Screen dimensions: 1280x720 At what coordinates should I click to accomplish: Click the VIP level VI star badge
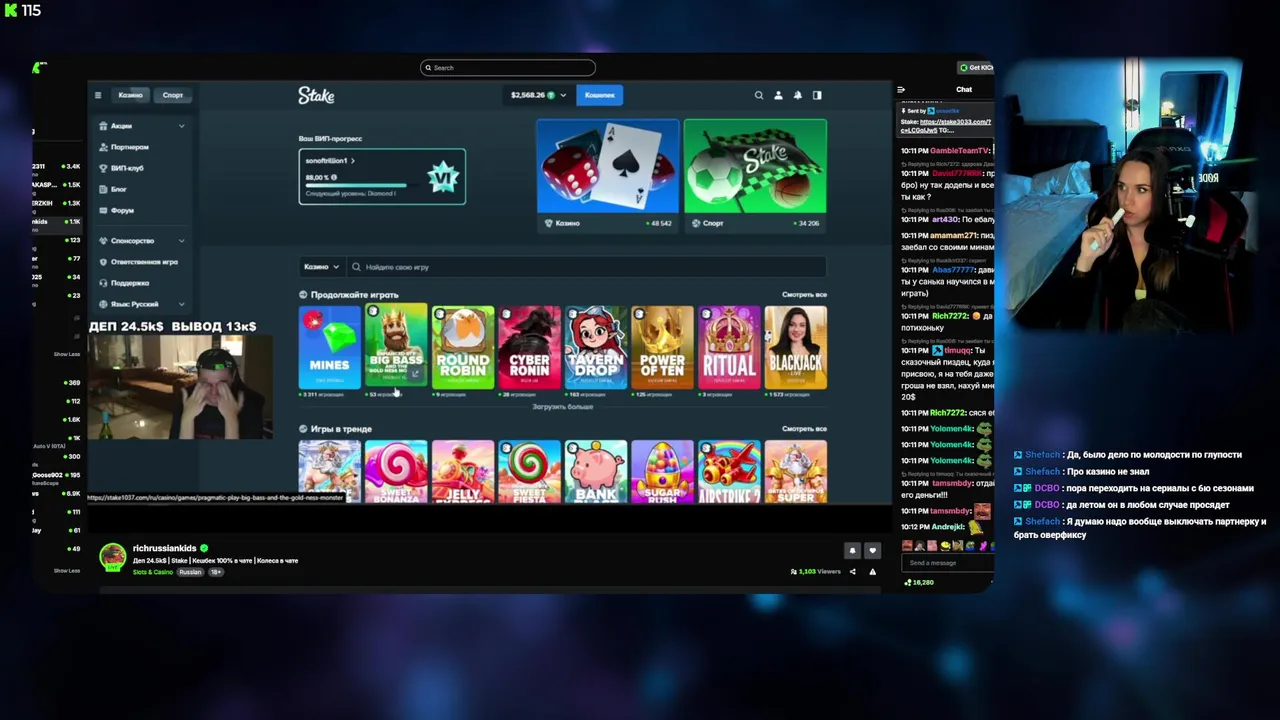[442, 178]
